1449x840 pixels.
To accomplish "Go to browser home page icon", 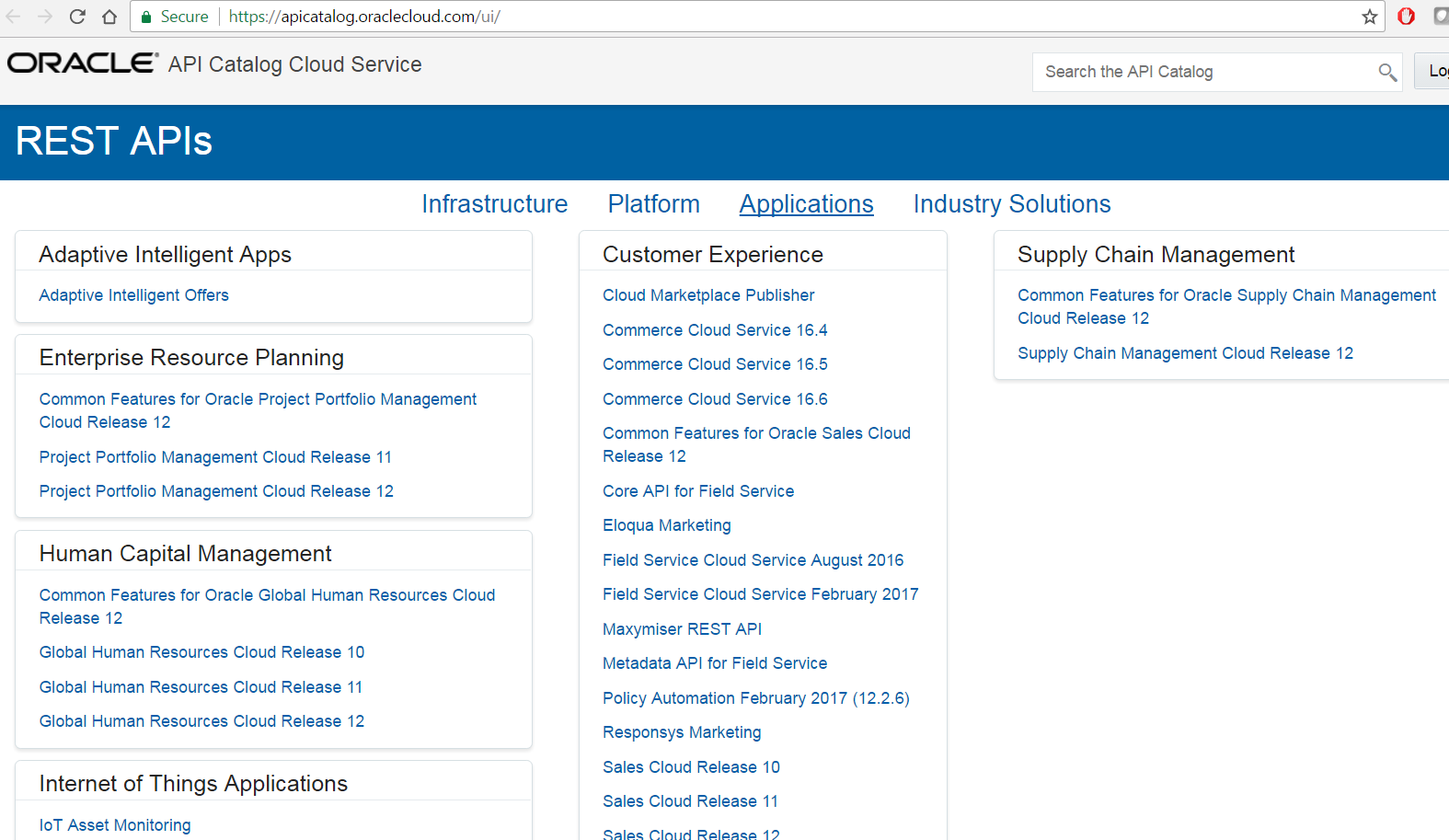I will pos(109,17).
